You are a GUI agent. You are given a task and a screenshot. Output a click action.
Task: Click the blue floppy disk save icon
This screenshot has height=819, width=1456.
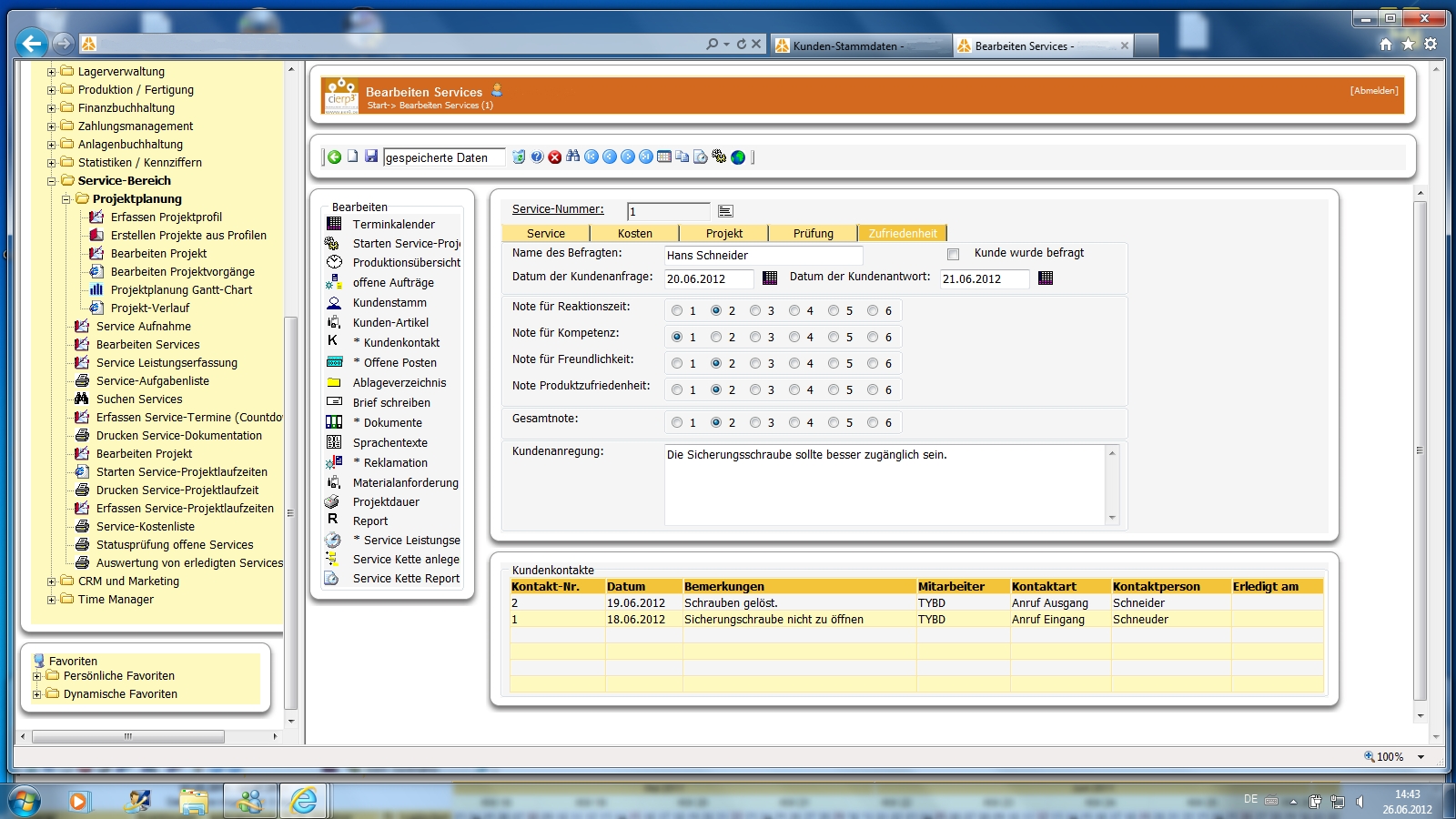click(371, 157)
